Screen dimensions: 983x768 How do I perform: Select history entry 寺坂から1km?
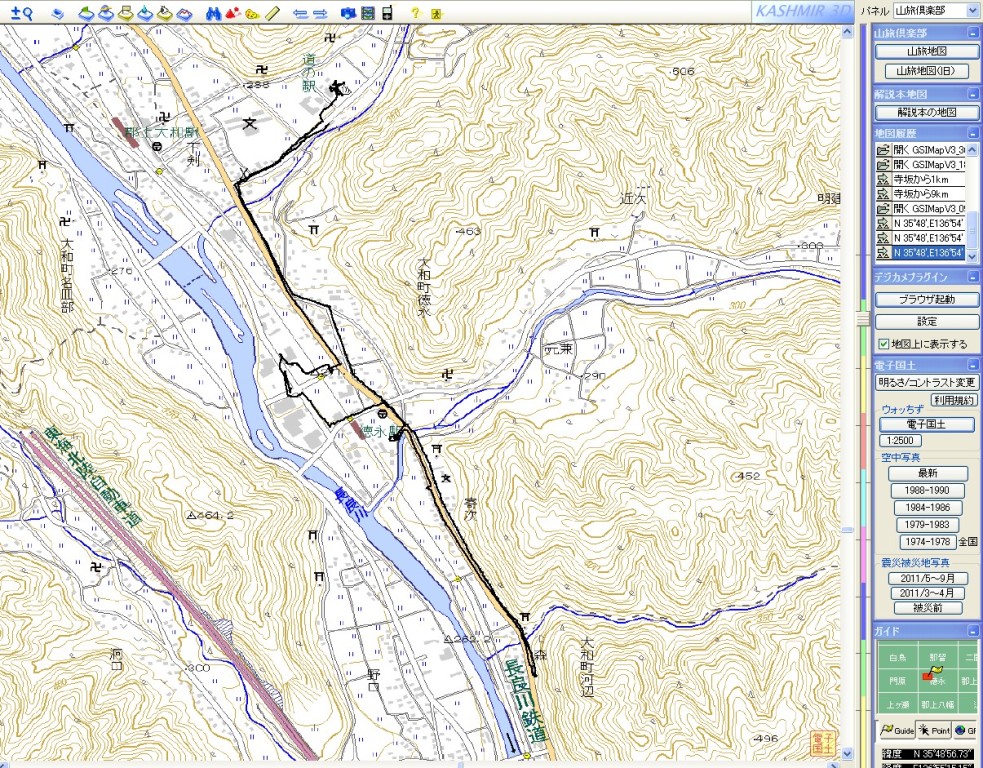[x=920, y=179]
